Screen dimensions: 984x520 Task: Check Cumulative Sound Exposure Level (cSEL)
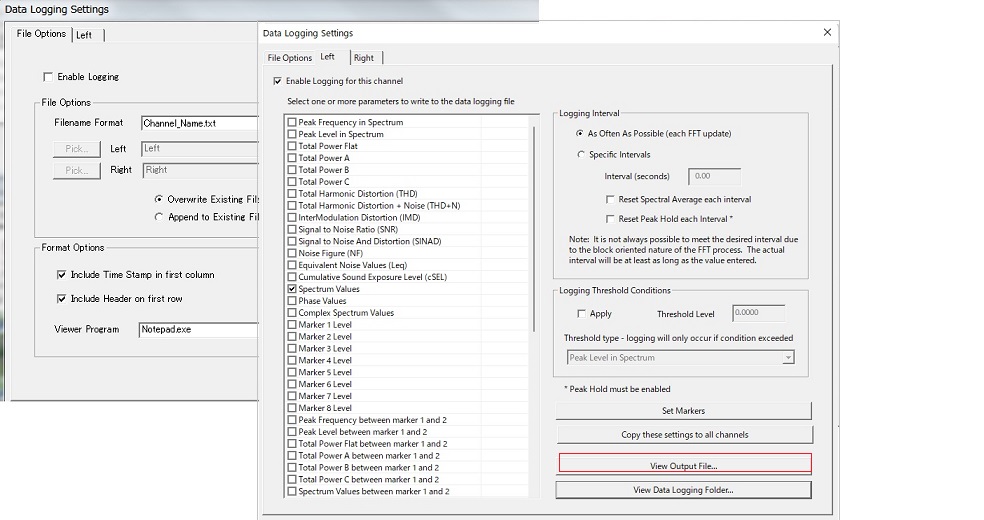(292, 277)
